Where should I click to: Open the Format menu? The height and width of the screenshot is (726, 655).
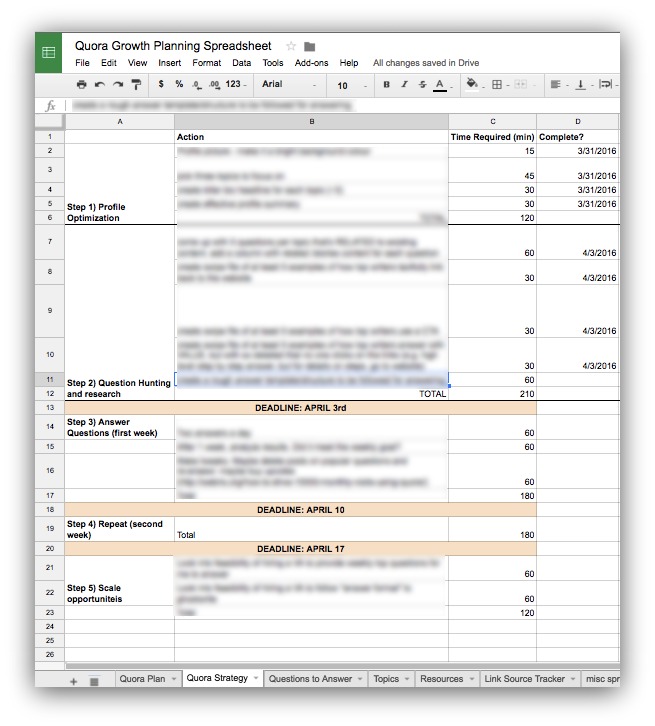(x=206, y=63)
